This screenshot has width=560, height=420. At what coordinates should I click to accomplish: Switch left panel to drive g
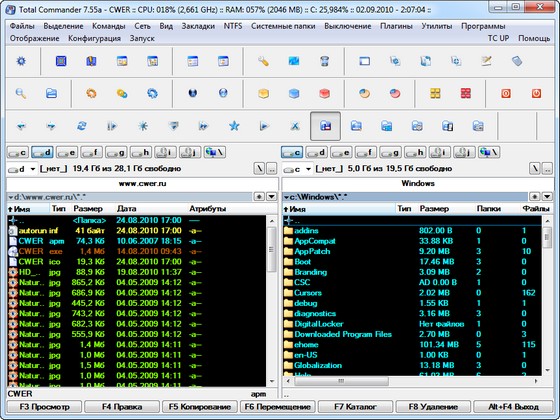[116, 152]
